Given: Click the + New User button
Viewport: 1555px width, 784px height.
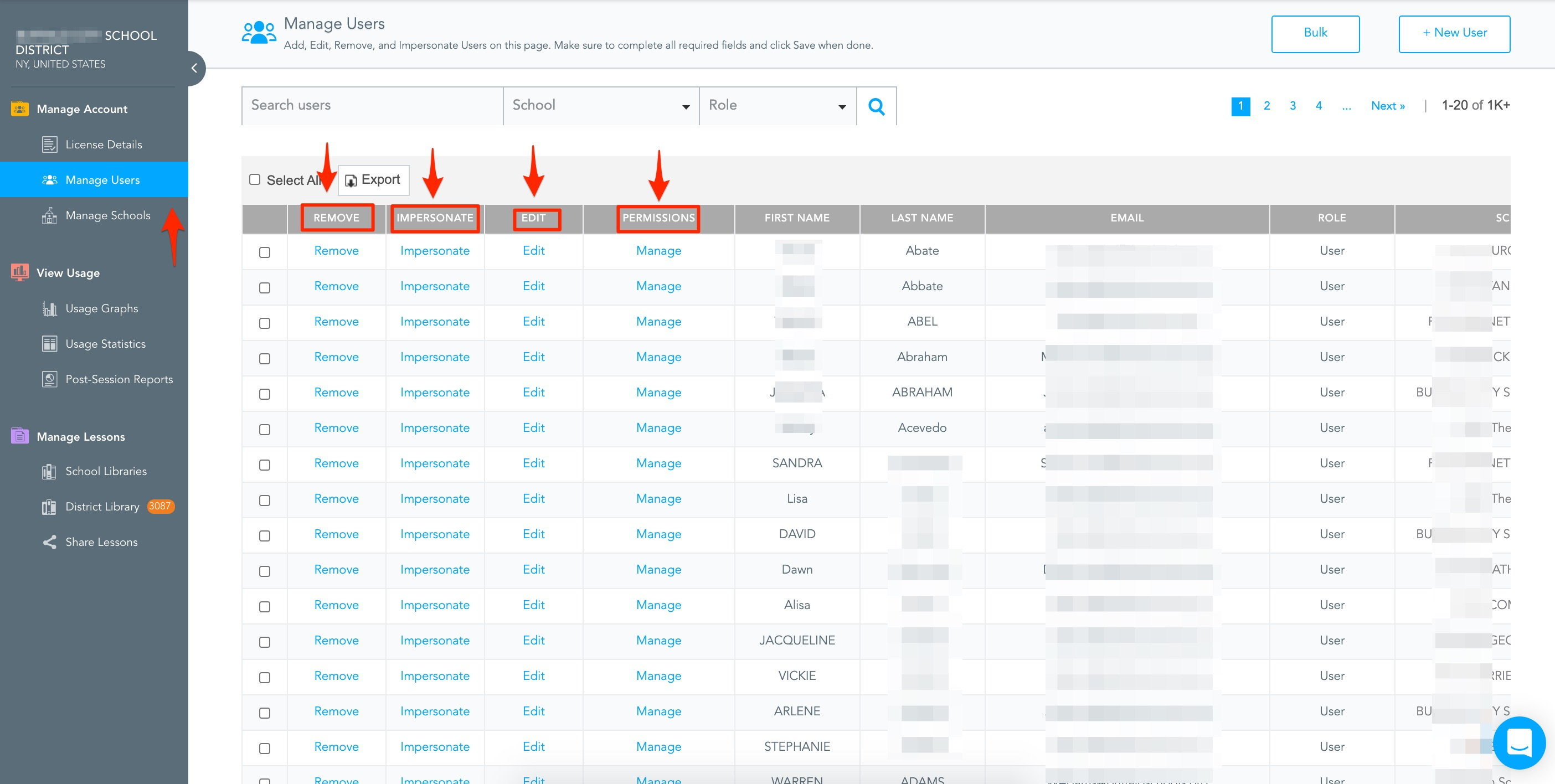Looking at the screenshot, I should (1454, 34).
